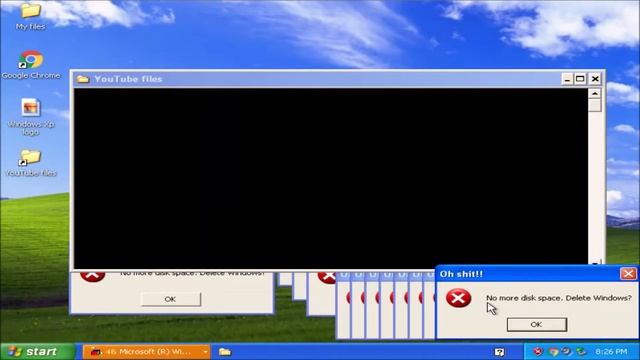
Task: Close the Oh shit!! dialog
Action: pyautogui.click(x=628, y=273)
